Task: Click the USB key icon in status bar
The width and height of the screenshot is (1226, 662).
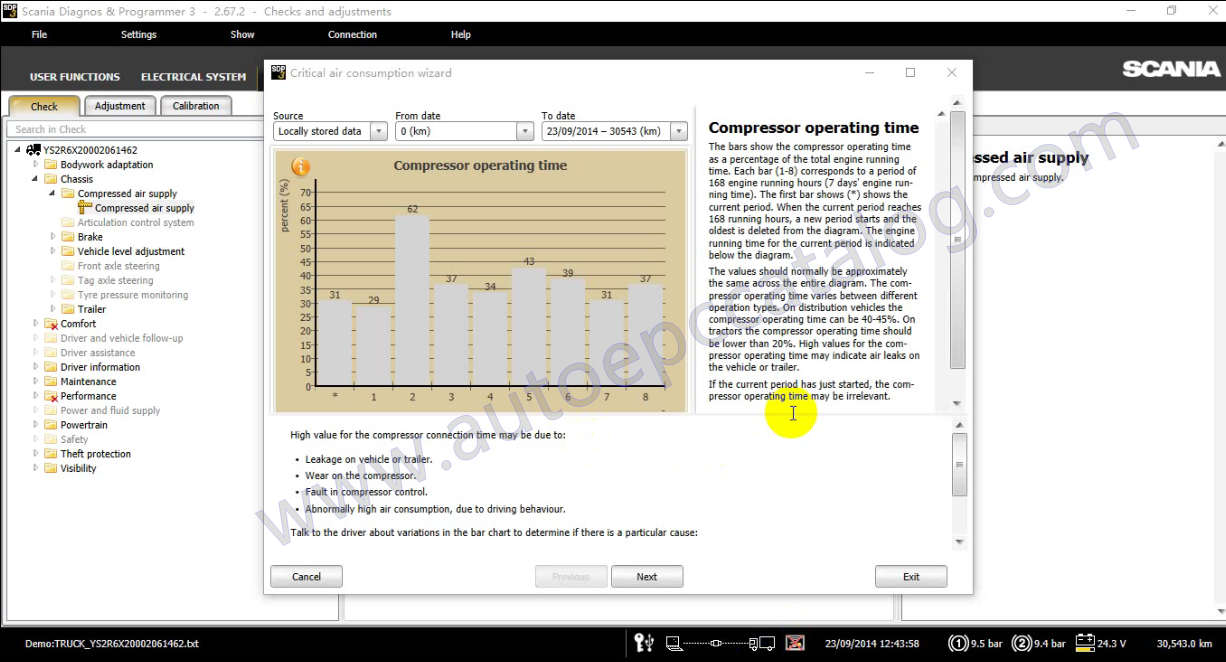Action: [644, 642]
